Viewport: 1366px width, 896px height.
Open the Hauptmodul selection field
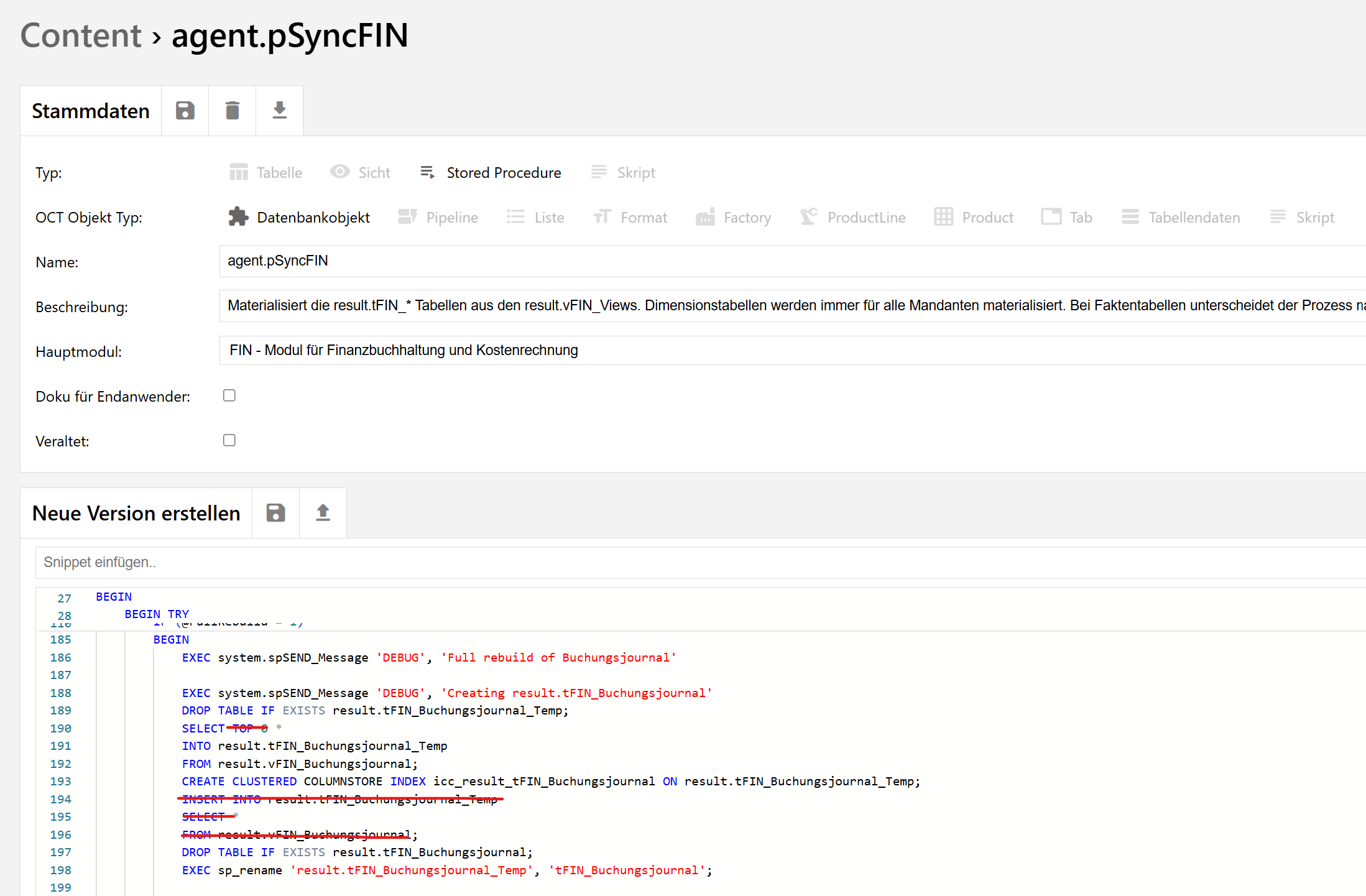(790, 351)
